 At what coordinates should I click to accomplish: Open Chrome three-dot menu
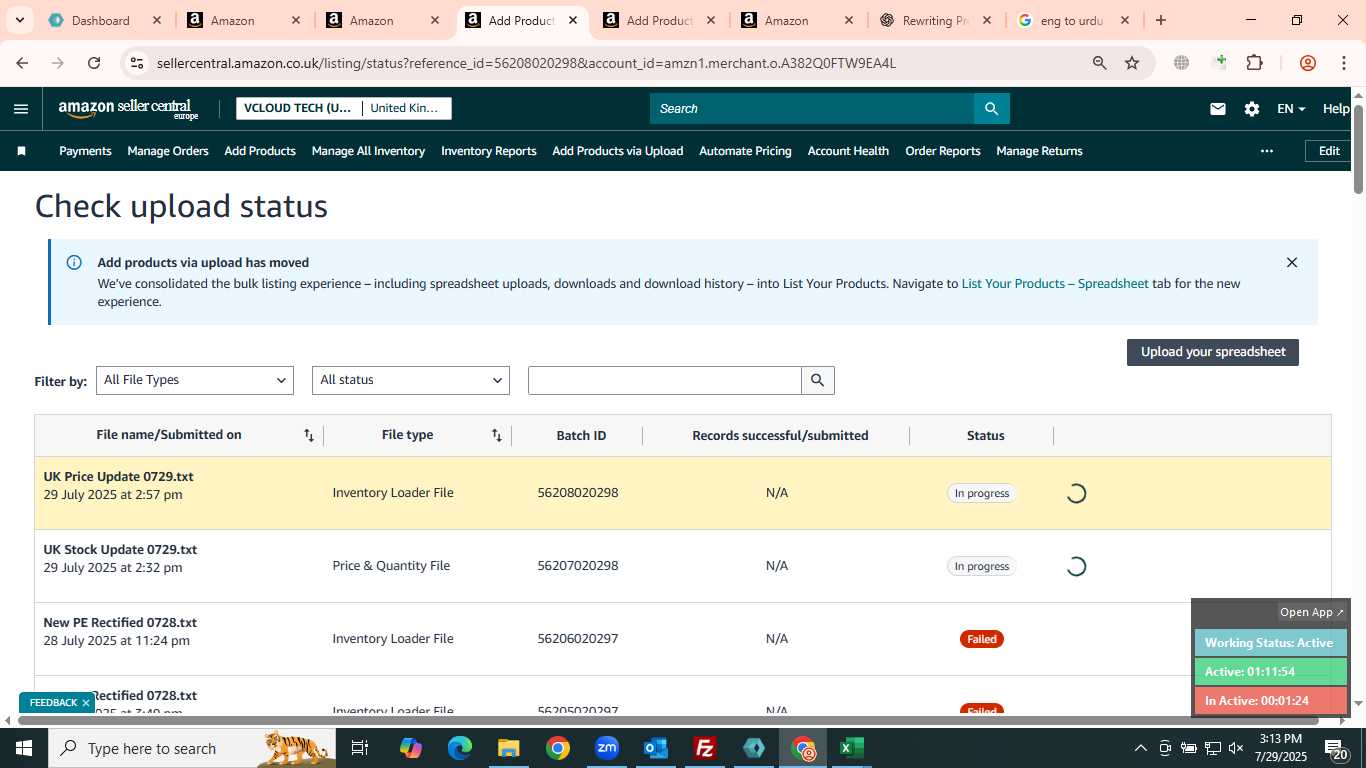pyautogui.click(x=1343, y=63)
